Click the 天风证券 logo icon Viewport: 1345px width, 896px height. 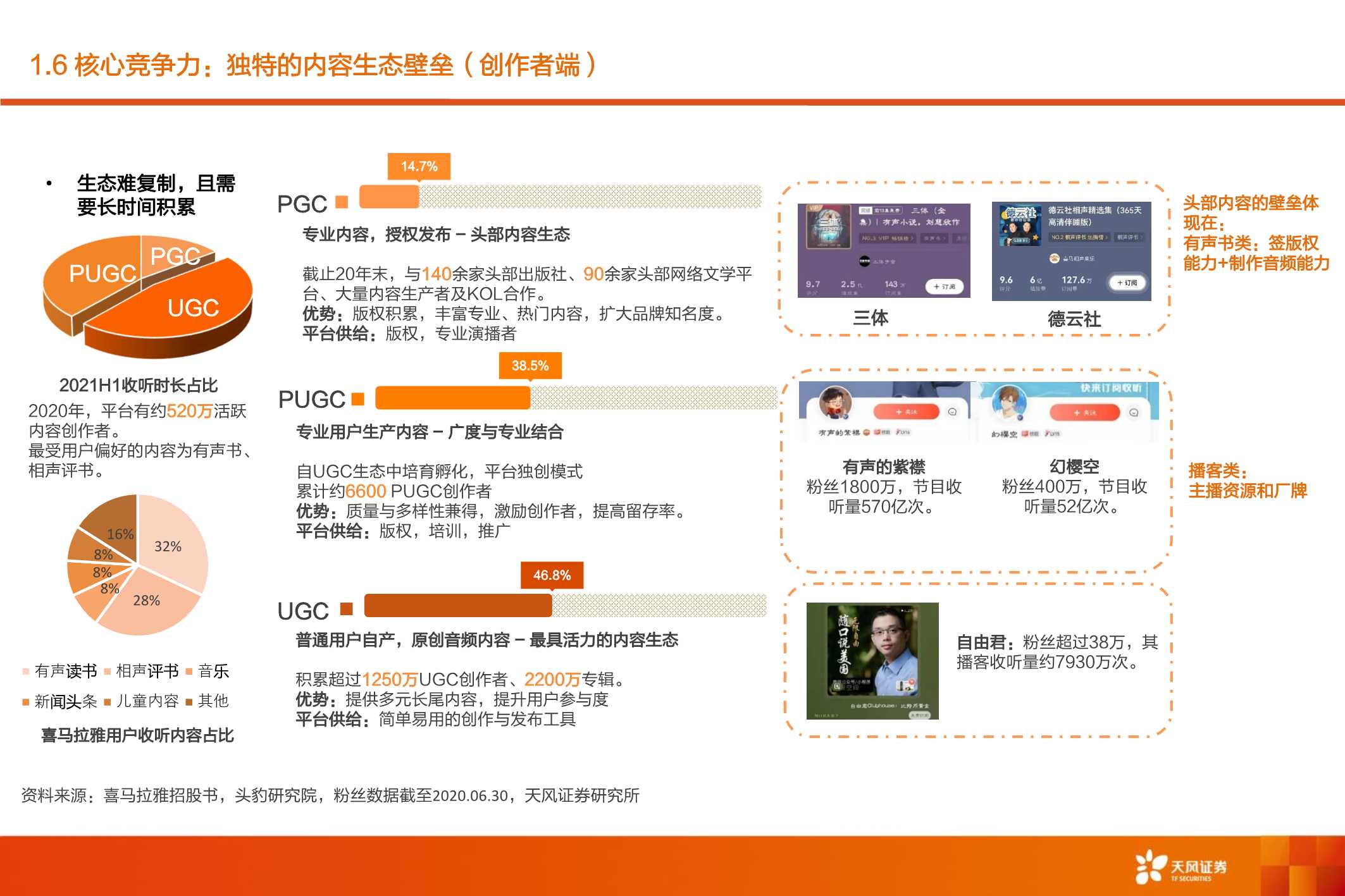[1151, 866]
